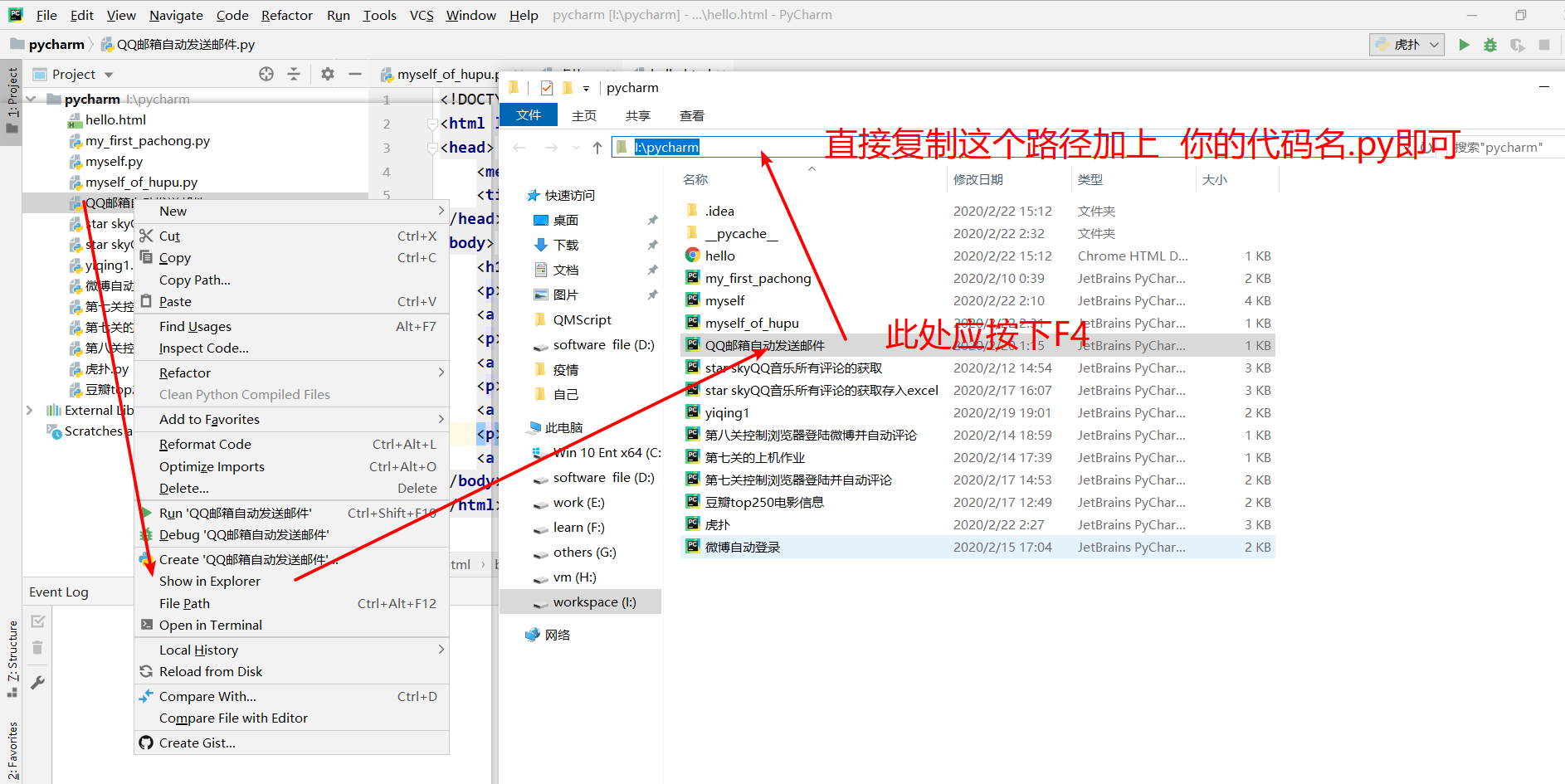The image size is (1565, 784).
Task: Open the VCS menu
Action: [x=422, y=15]
